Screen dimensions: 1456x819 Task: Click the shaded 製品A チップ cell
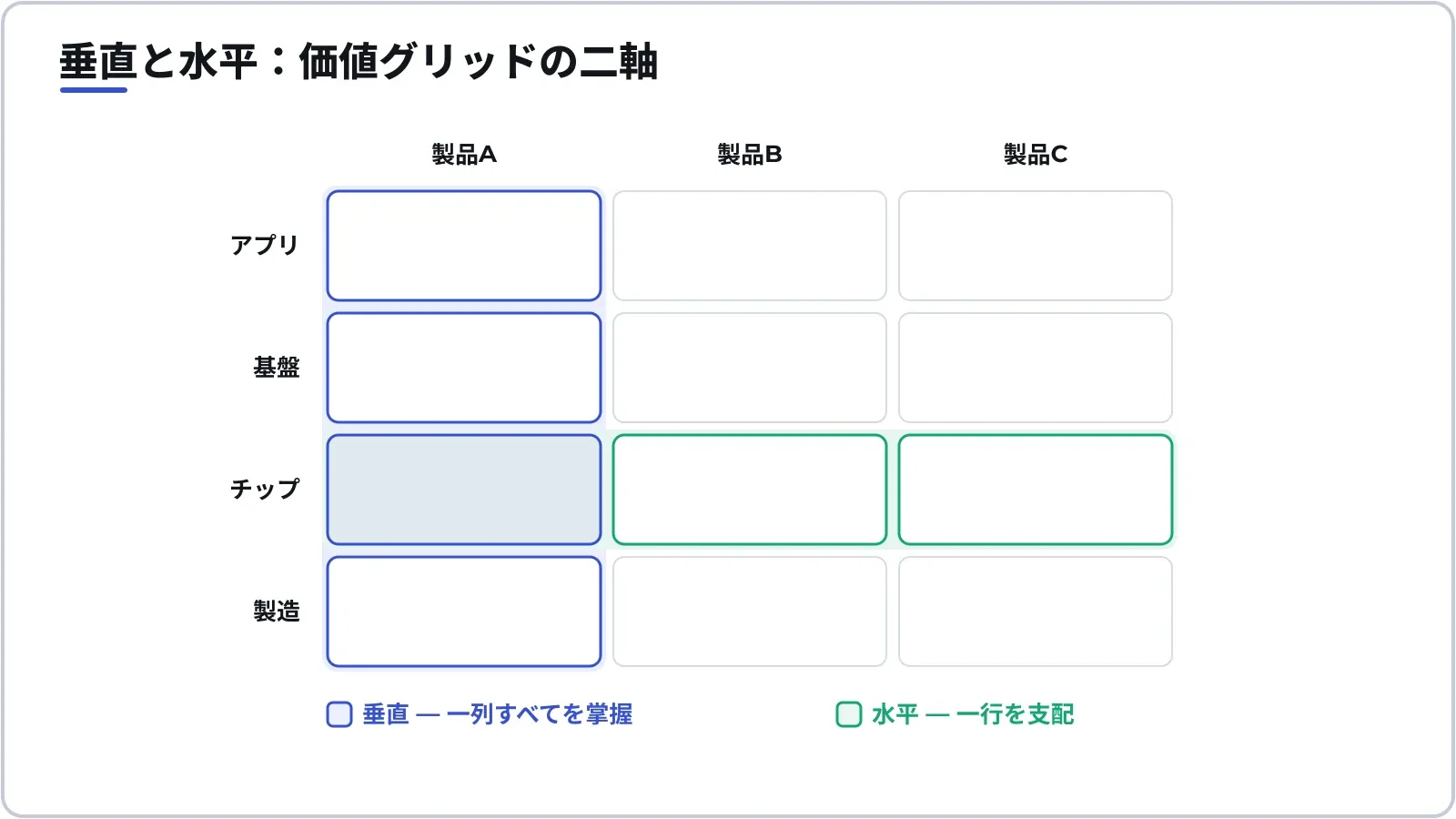pyautogui.click(x=464, y=490)
